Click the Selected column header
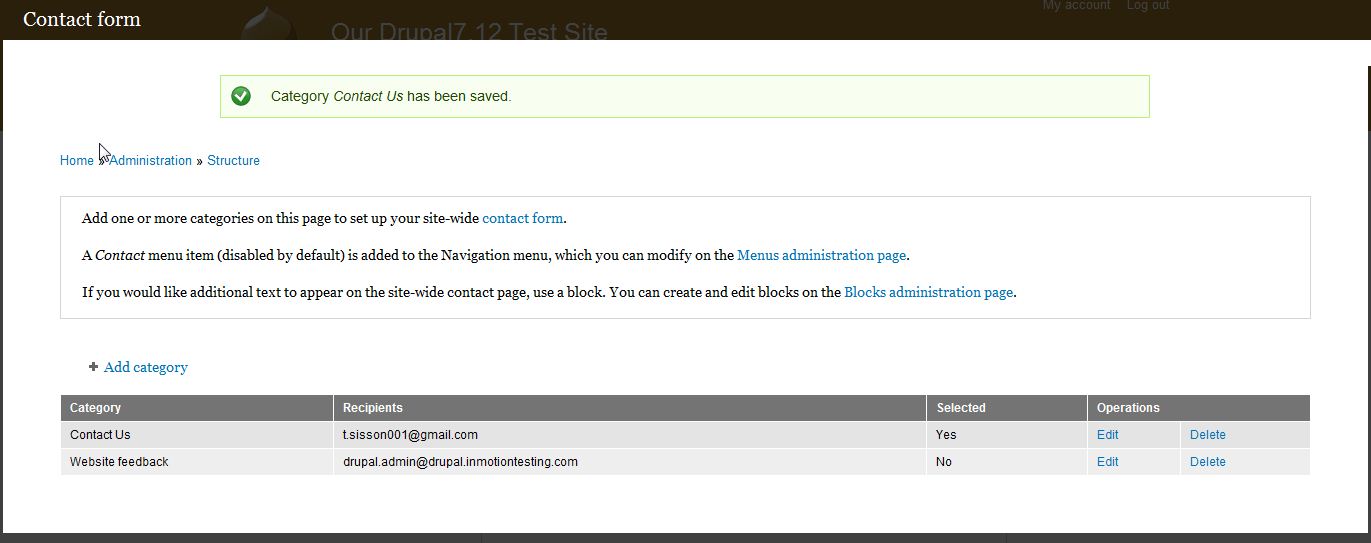 tap(961, 408)
